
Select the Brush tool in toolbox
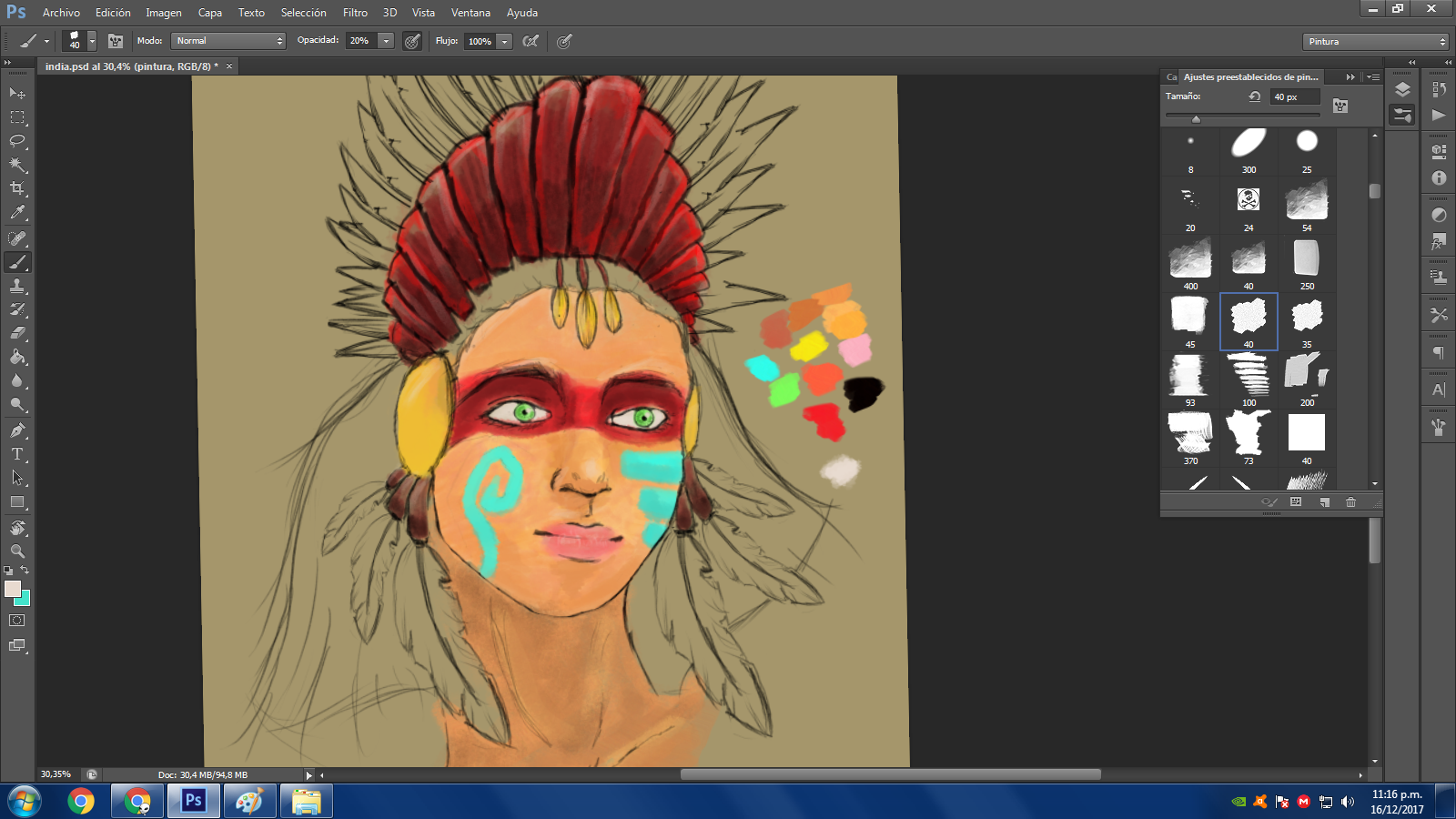pyautogui.click(x=17, y=262)
